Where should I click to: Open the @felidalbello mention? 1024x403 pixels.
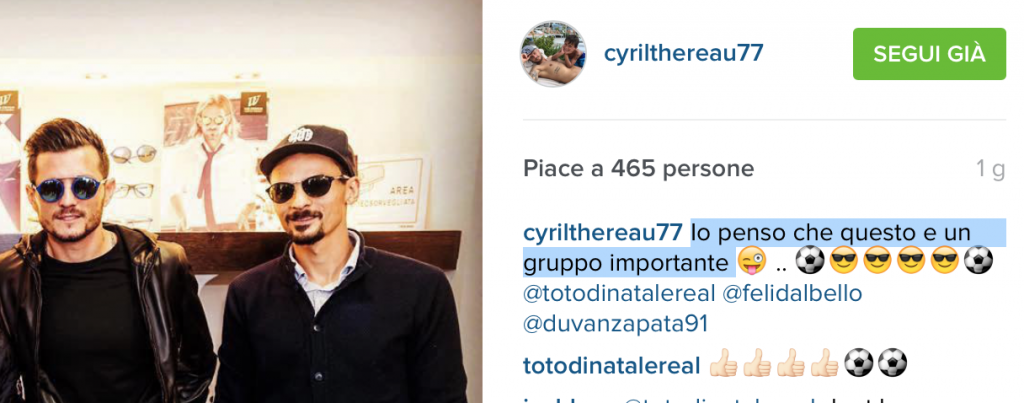click(x=793, y=293)
